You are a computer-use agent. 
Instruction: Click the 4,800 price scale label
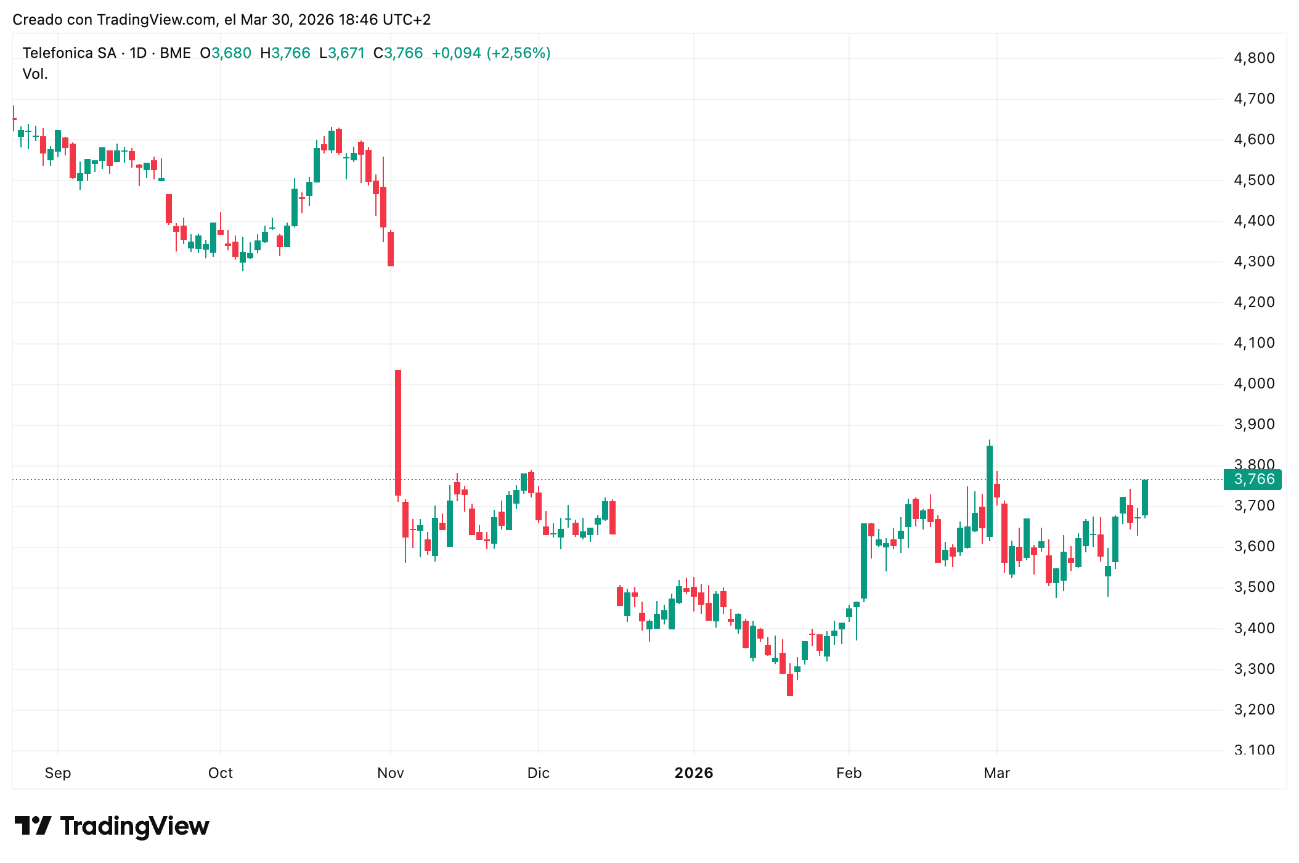(1254, 59)
